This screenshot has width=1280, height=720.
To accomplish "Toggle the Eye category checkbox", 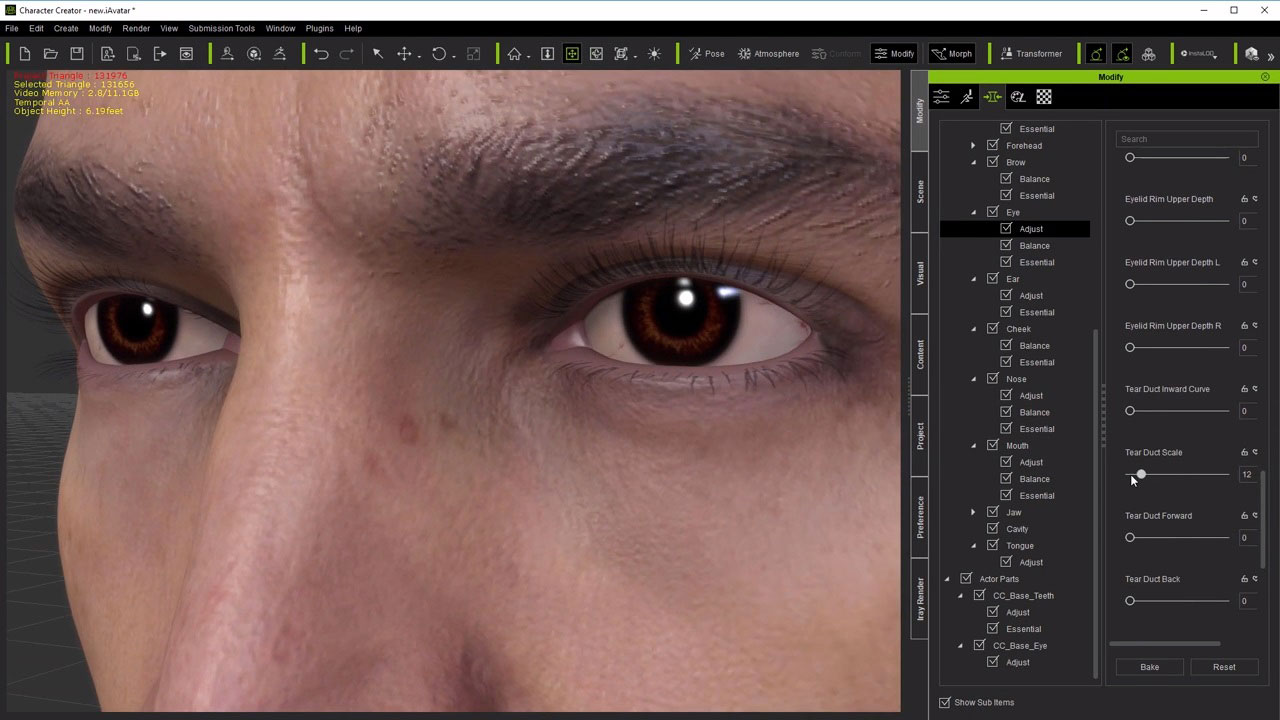I will tap(993, 212).
